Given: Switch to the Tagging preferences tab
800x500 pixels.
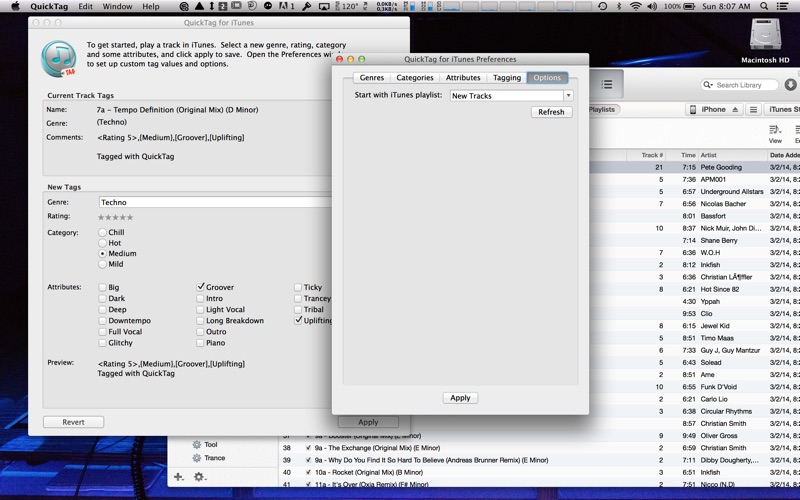Looking at the screenshot, I should tap(507, 78).
